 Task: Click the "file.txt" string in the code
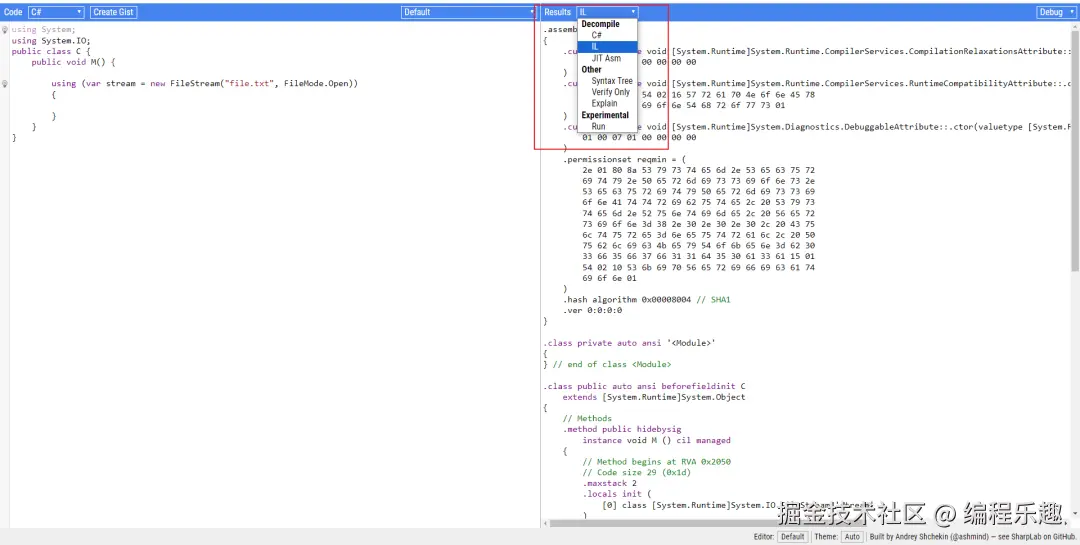[251, 84]
